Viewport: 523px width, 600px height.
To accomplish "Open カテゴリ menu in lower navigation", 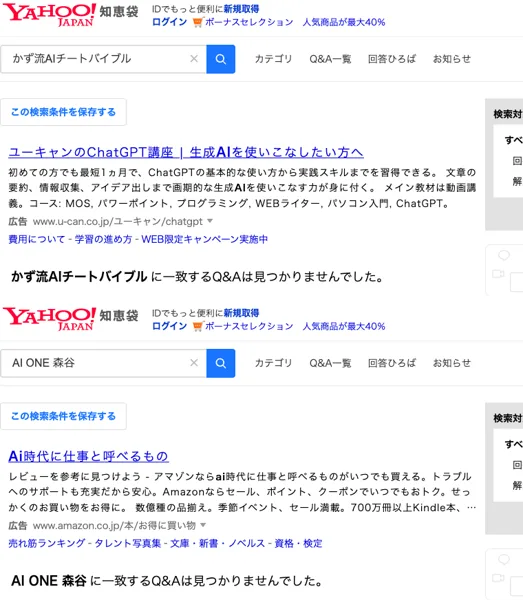I will (x=273, y=363).
